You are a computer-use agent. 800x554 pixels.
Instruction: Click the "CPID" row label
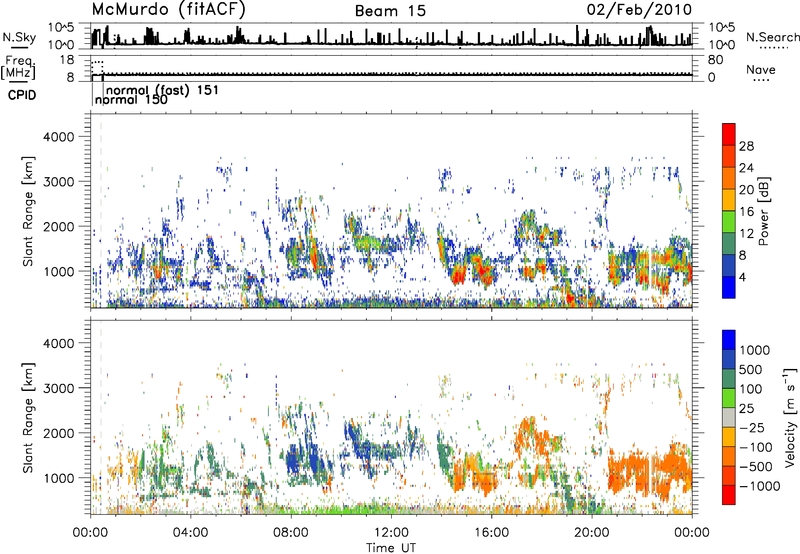(22, 95)
